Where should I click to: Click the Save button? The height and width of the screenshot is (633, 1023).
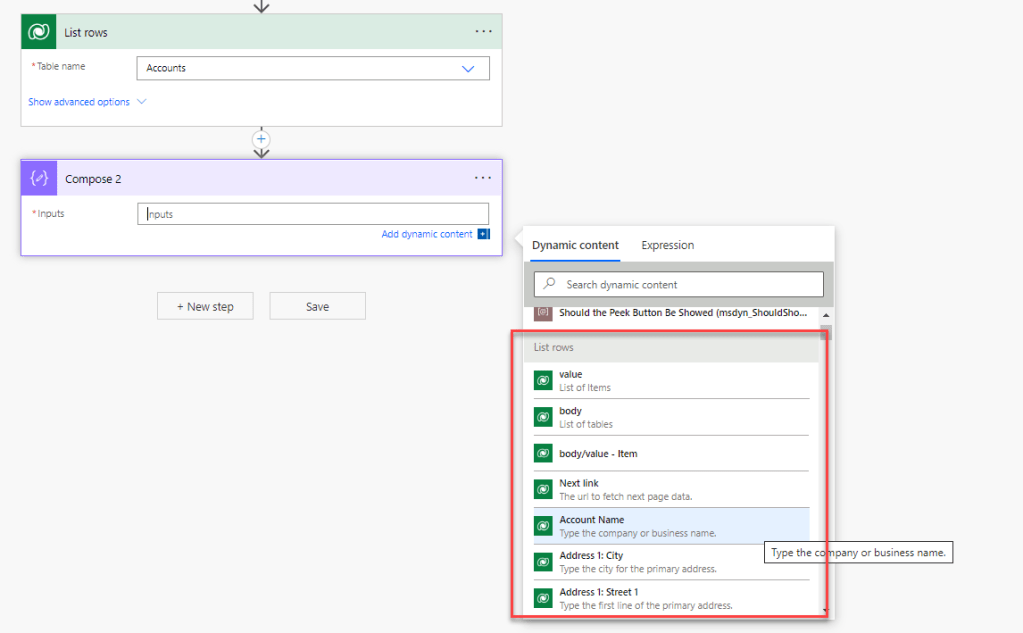point(317,306)
